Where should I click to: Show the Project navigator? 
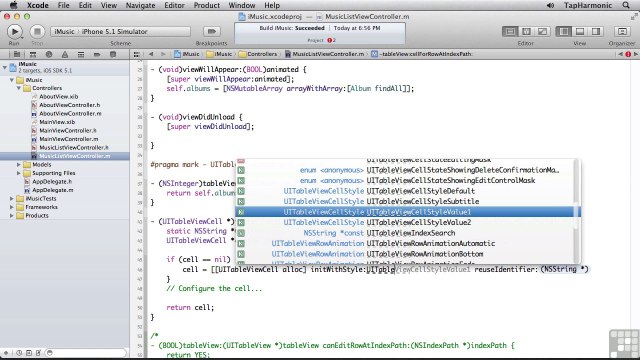pos(17,54)
